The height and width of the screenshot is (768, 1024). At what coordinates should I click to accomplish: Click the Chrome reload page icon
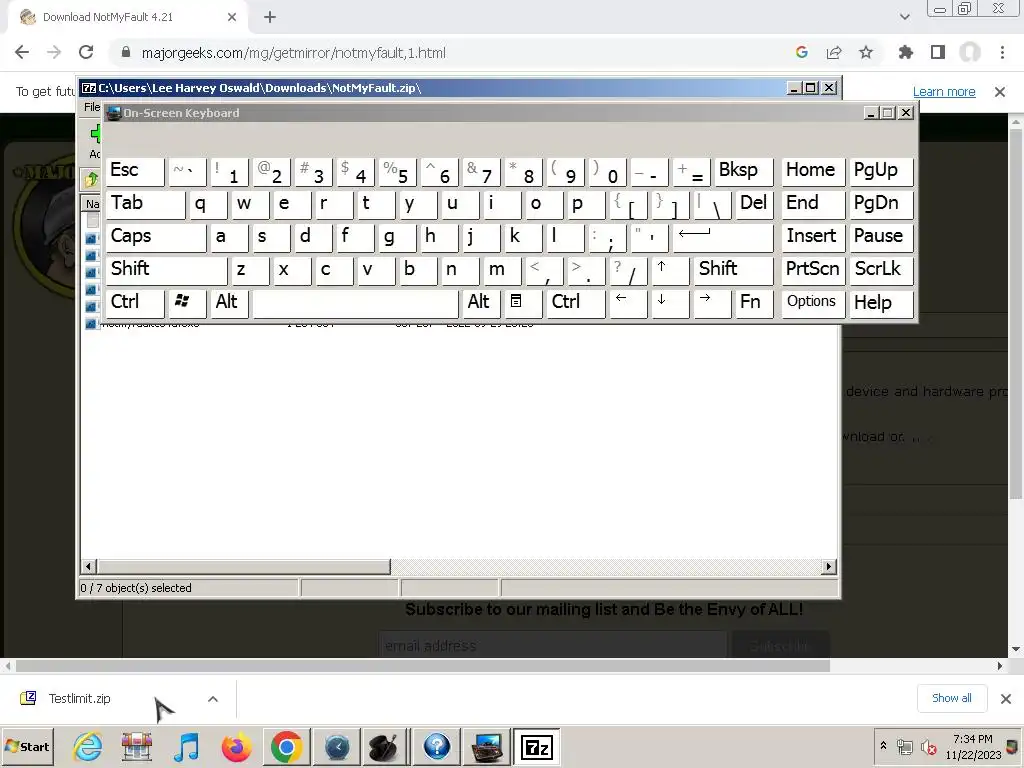pyautogui.click(x=86, y=52)
